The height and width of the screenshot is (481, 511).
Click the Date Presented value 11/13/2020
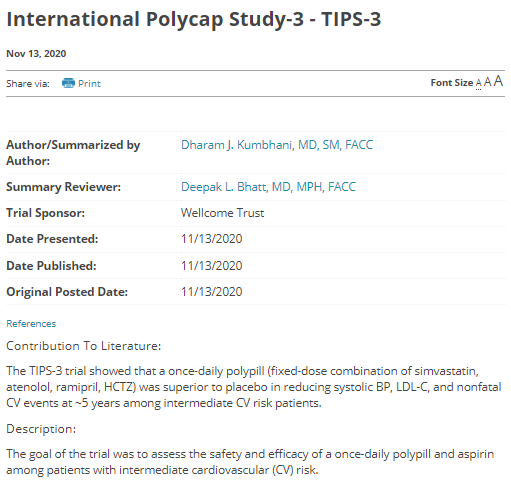click(x=211, y=239)
